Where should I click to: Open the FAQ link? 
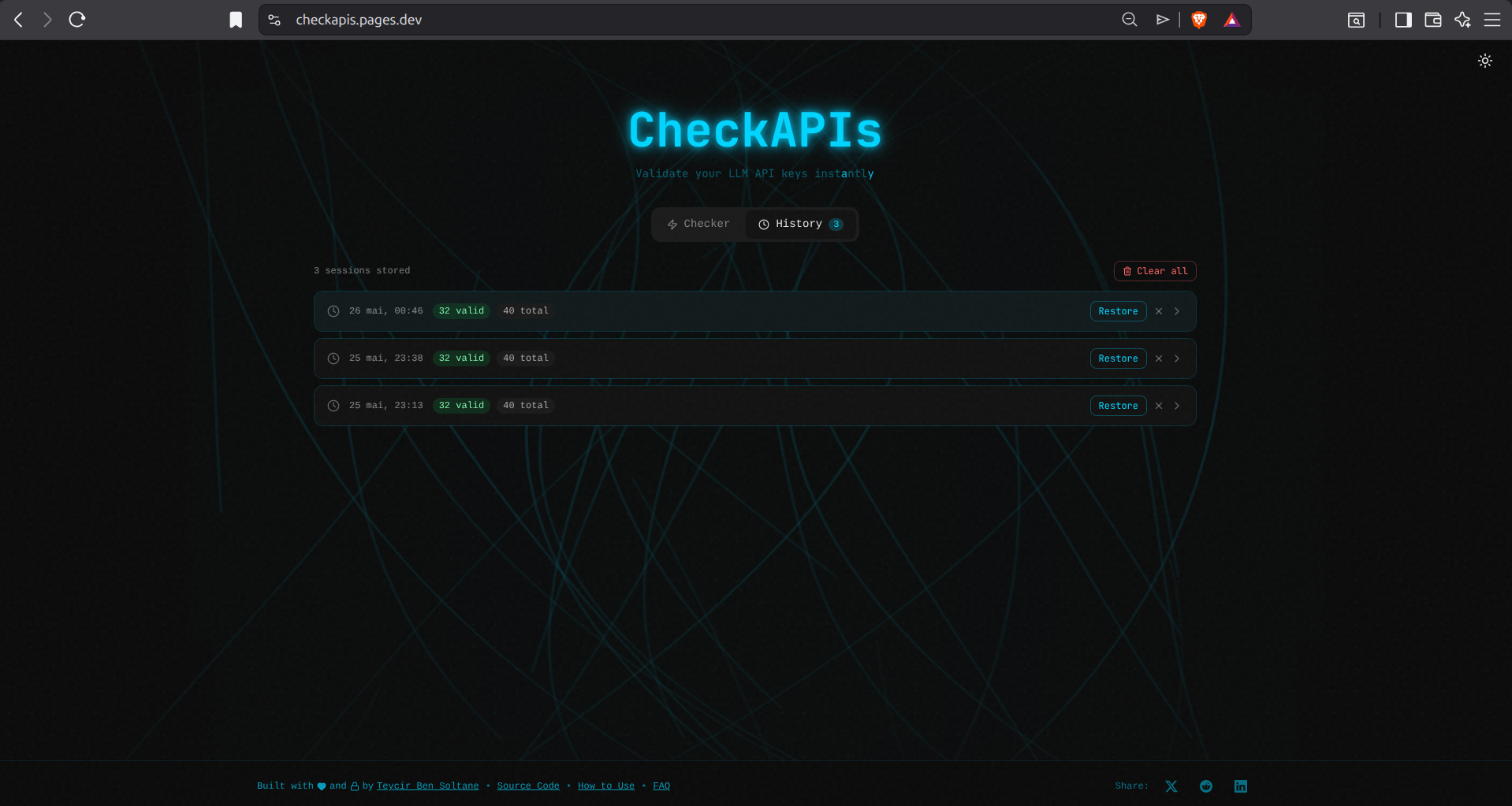pos(661,786)
